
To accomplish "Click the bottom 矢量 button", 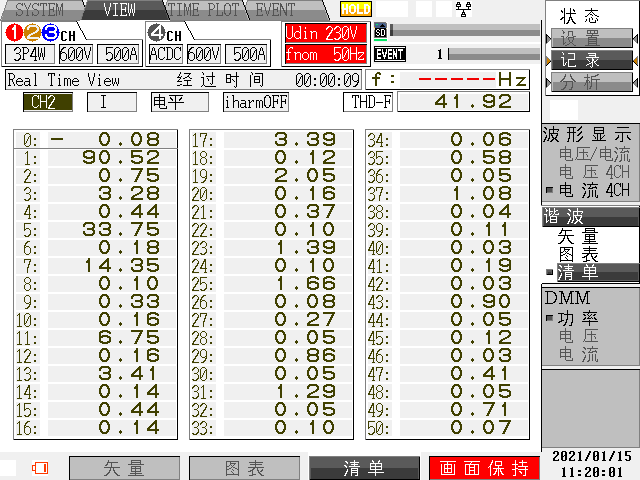I will pos(124,468).
